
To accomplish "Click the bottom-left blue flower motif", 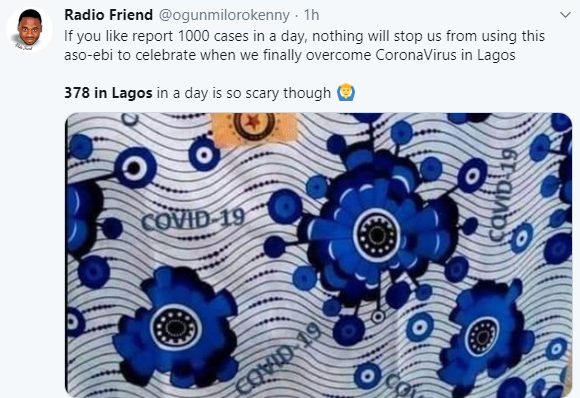I will (x=176, y=327).
